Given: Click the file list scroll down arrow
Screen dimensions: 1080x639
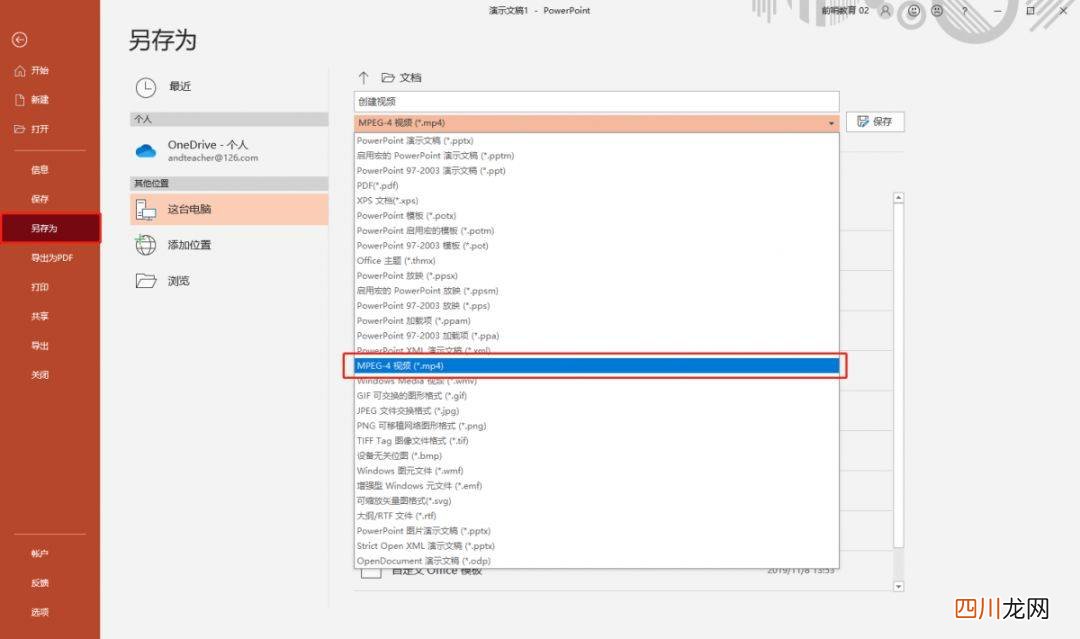Looking at the screenshot, I should point(898,587).
